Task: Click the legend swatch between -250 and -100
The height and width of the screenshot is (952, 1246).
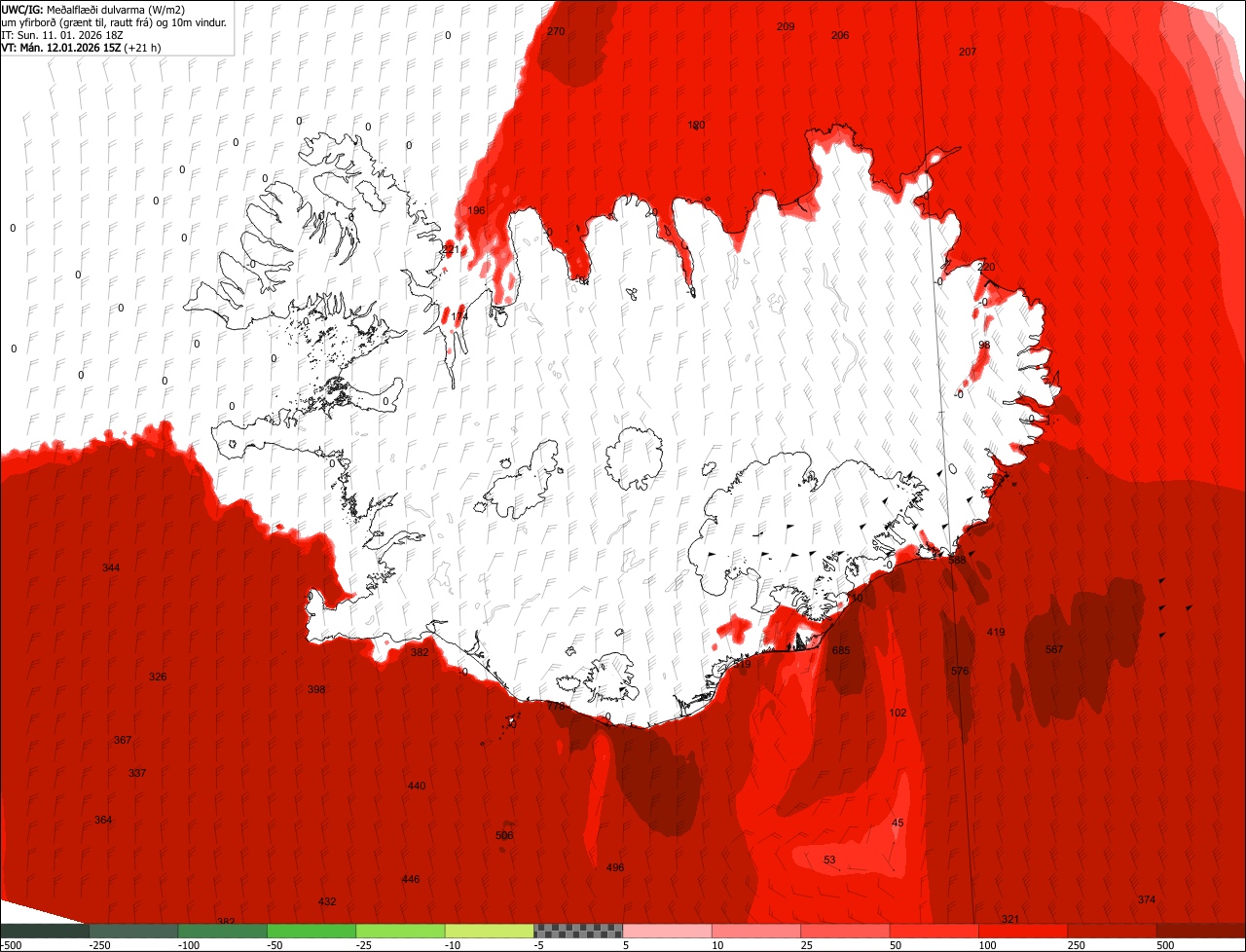Action: (x=133, y=931)
